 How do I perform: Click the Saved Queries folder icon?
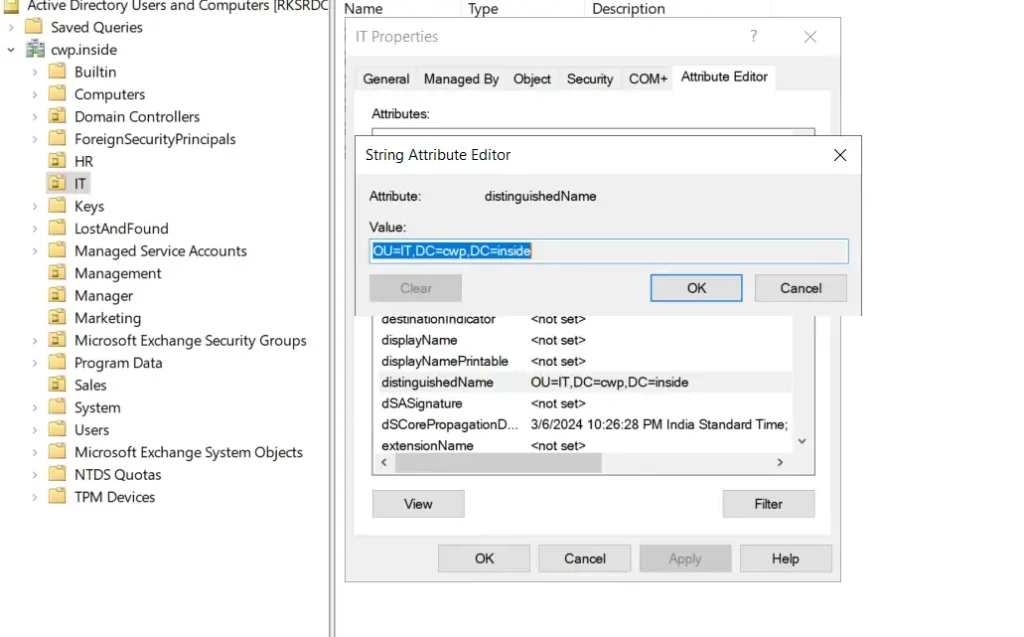pyautogui.click(x=35, y=27)
